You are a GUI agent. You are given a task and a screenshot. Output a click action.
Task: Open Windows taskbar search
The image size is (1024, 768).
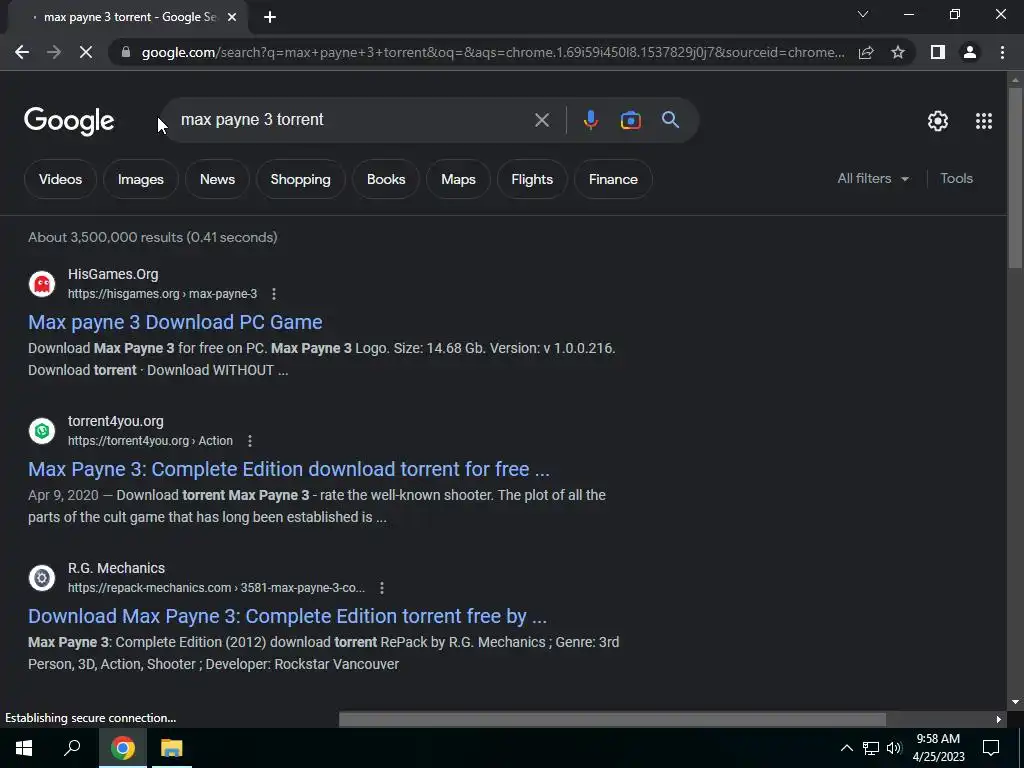tap(72, 748)
